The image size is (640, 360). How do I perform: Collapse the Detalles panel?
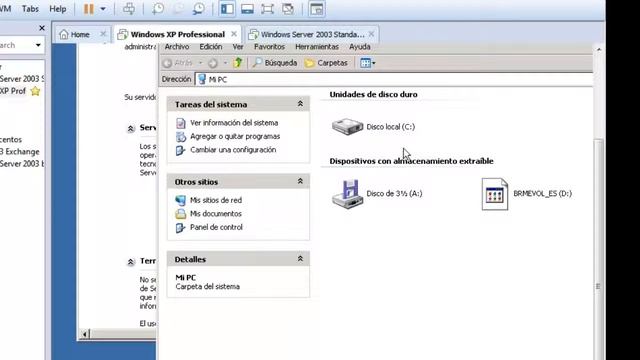[x=300, y=258]
